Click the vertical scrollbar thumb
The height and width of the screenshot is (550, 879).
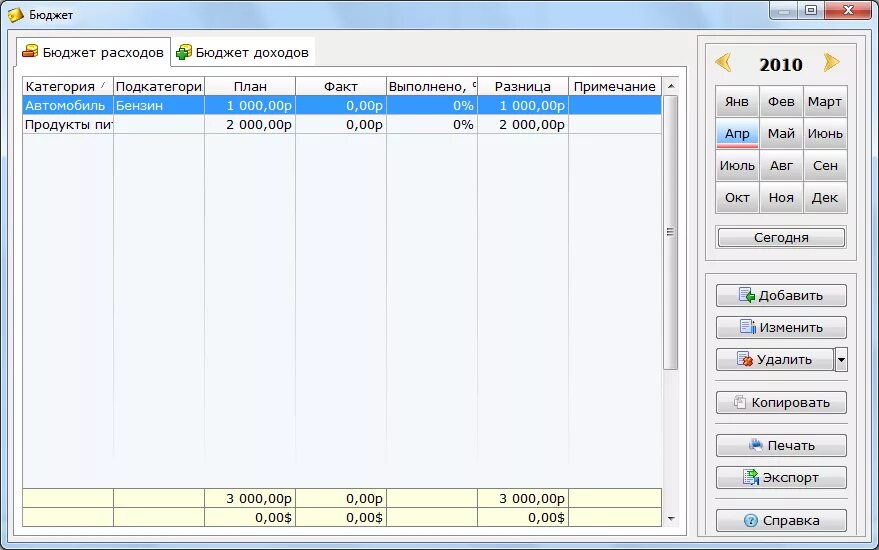[670, 232]
